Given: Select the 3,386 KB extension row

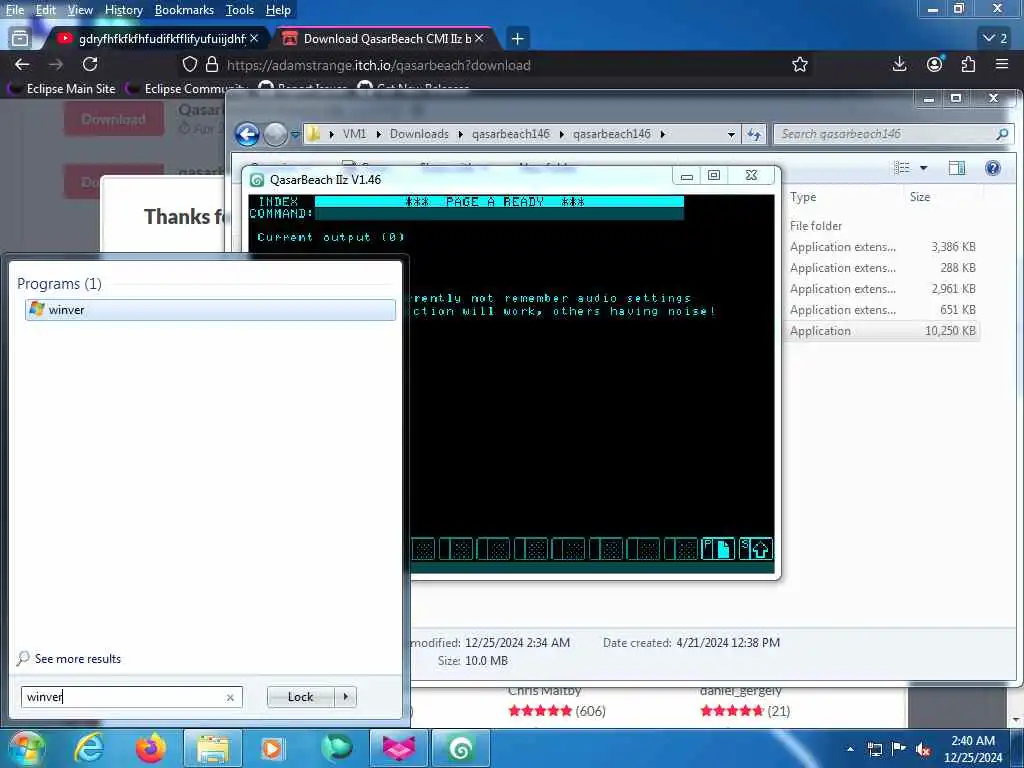Looking at the screenshot, I should (x=882, y=247).
